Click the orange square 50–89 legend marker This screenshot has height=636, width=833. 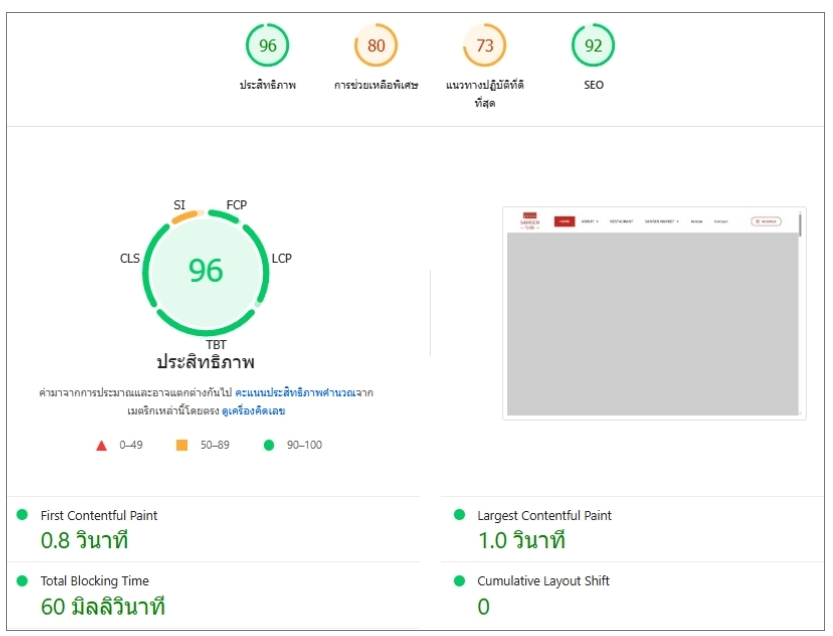point(182,445)
